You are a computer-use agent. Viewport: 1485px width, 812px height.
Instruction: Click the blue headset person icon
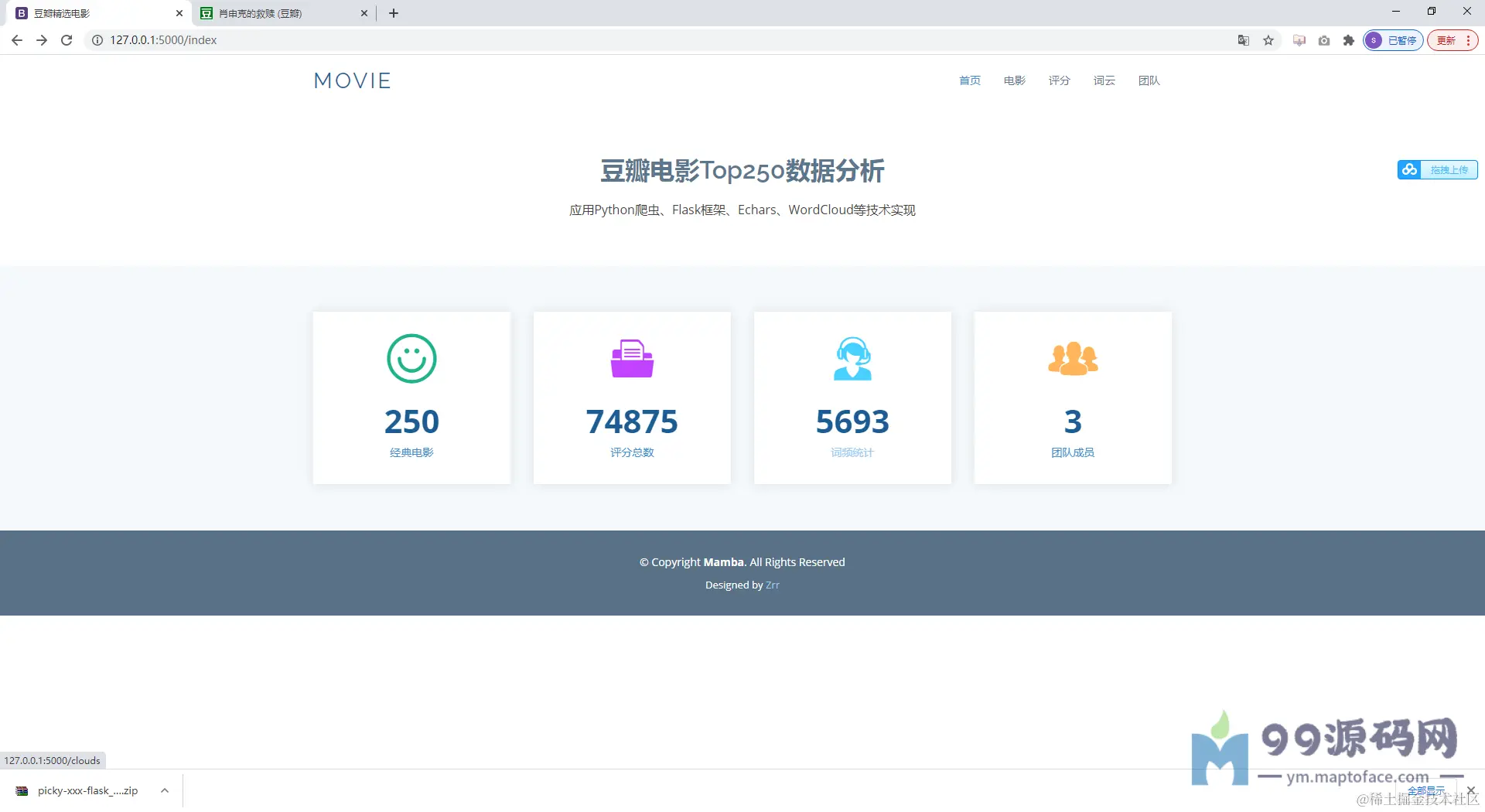click(852, 359)
